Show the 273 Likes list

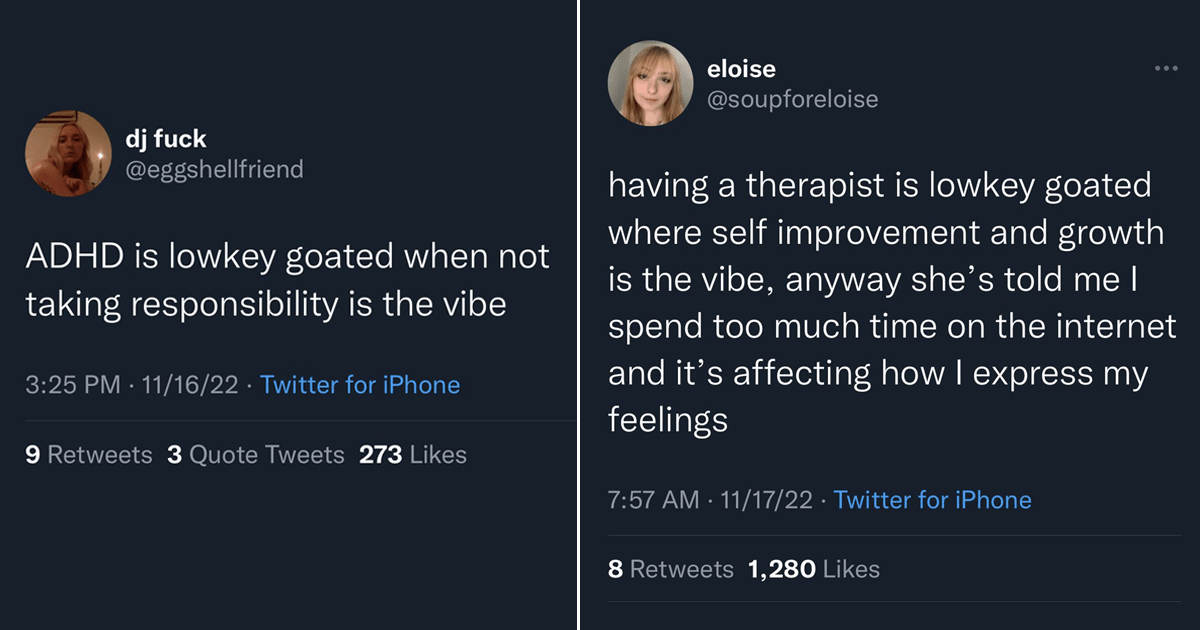(x=412, y=455)
